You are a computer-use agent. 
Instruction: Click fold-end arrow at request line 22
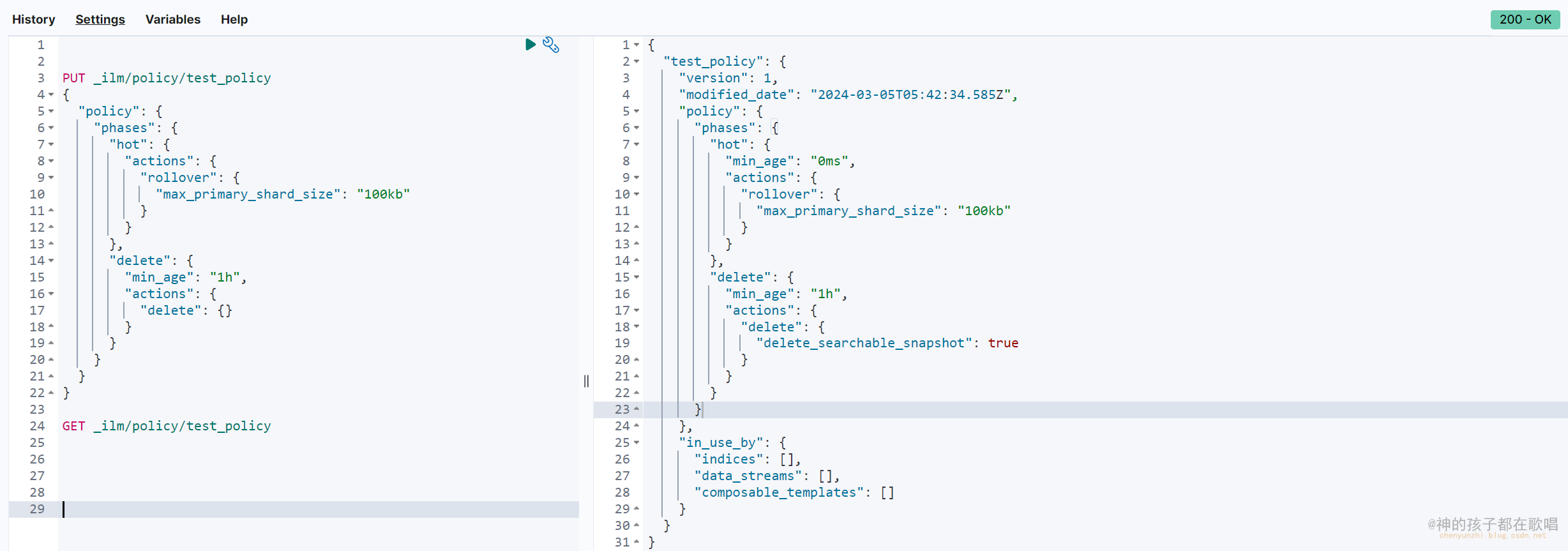point(51,392)
